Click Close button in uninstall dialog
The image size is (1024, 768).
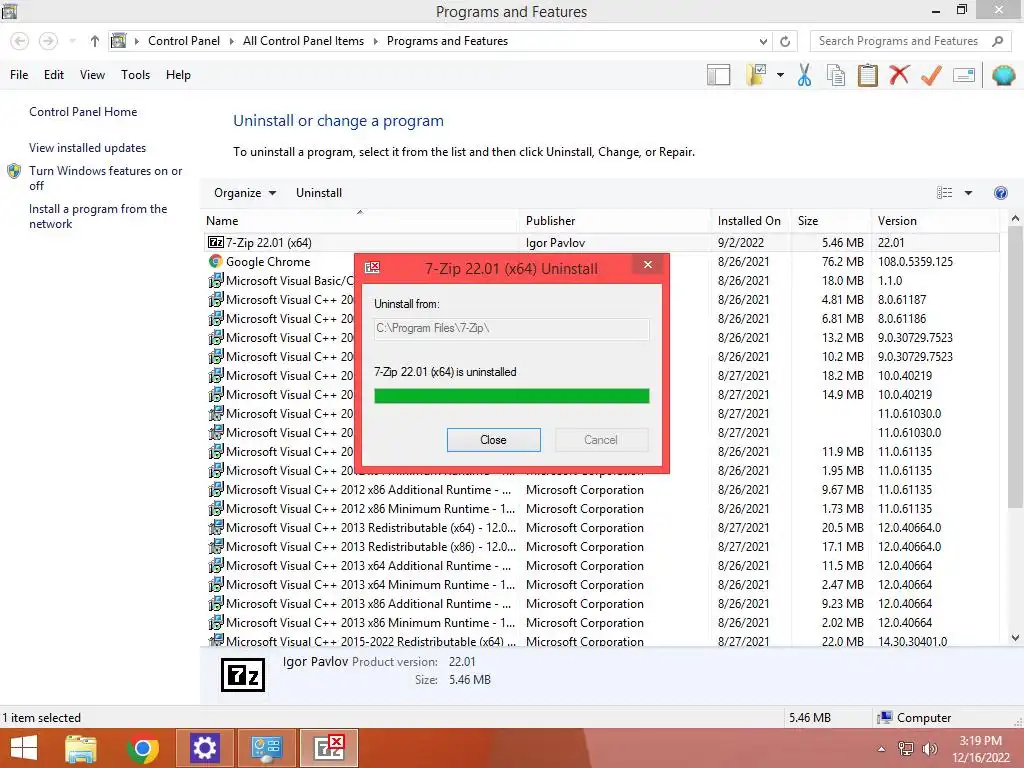[x=493, y=440]
